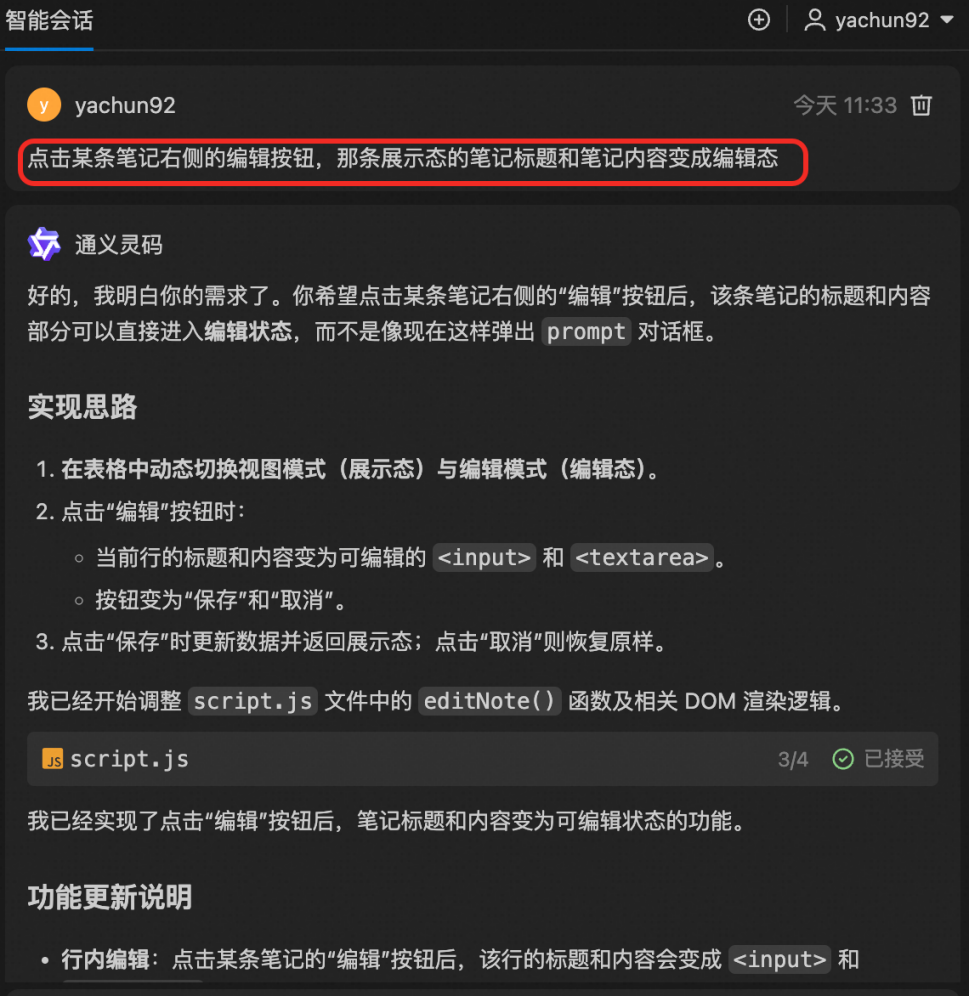Image resolution: width=969 pixels, height=996 pixels.
Task: Open the yachun92 account dropdown arrow
Action: [947, 20]
